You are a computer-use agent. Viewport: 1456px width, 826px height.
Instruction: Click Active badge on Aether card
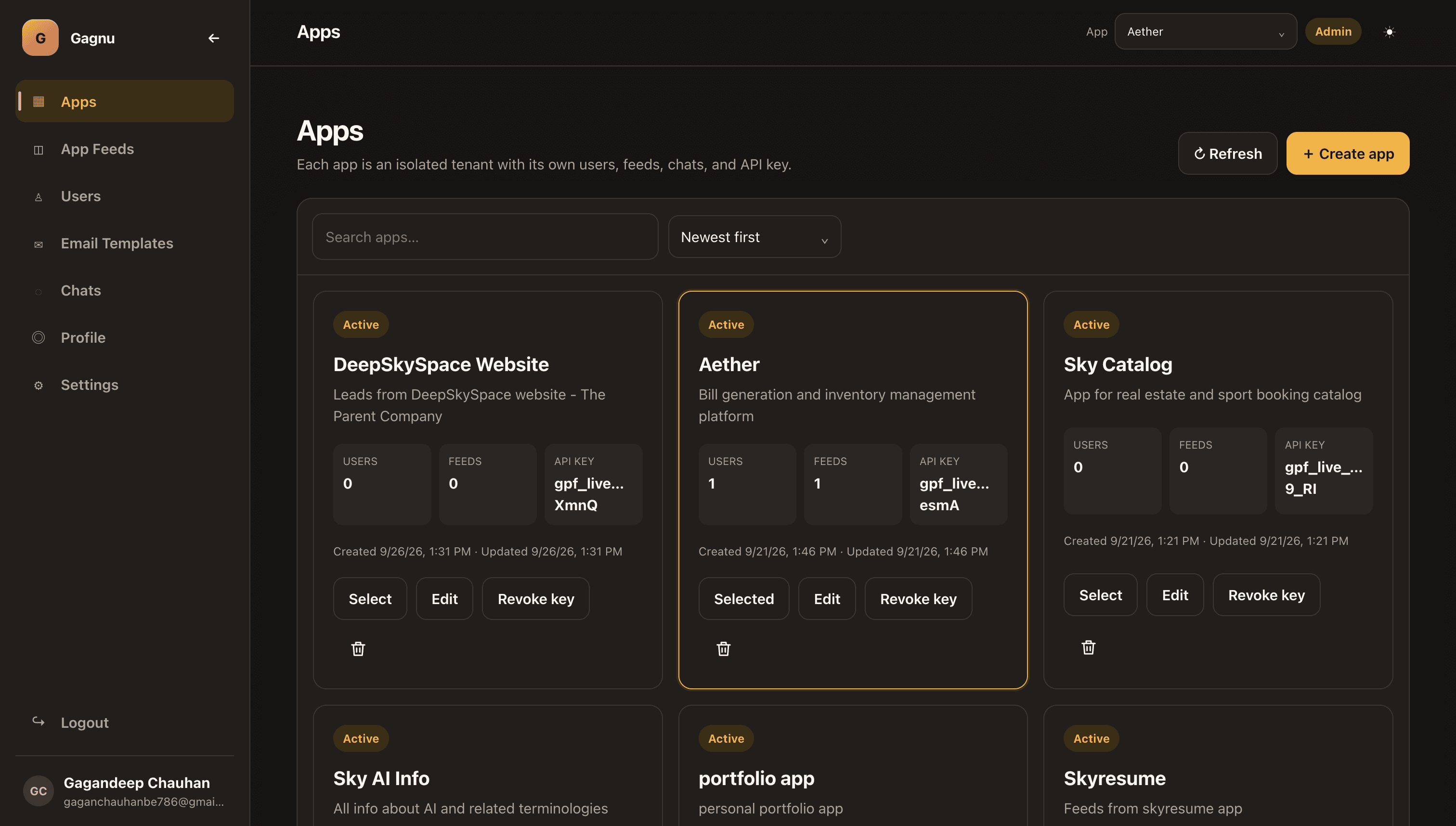pos(726,324)
